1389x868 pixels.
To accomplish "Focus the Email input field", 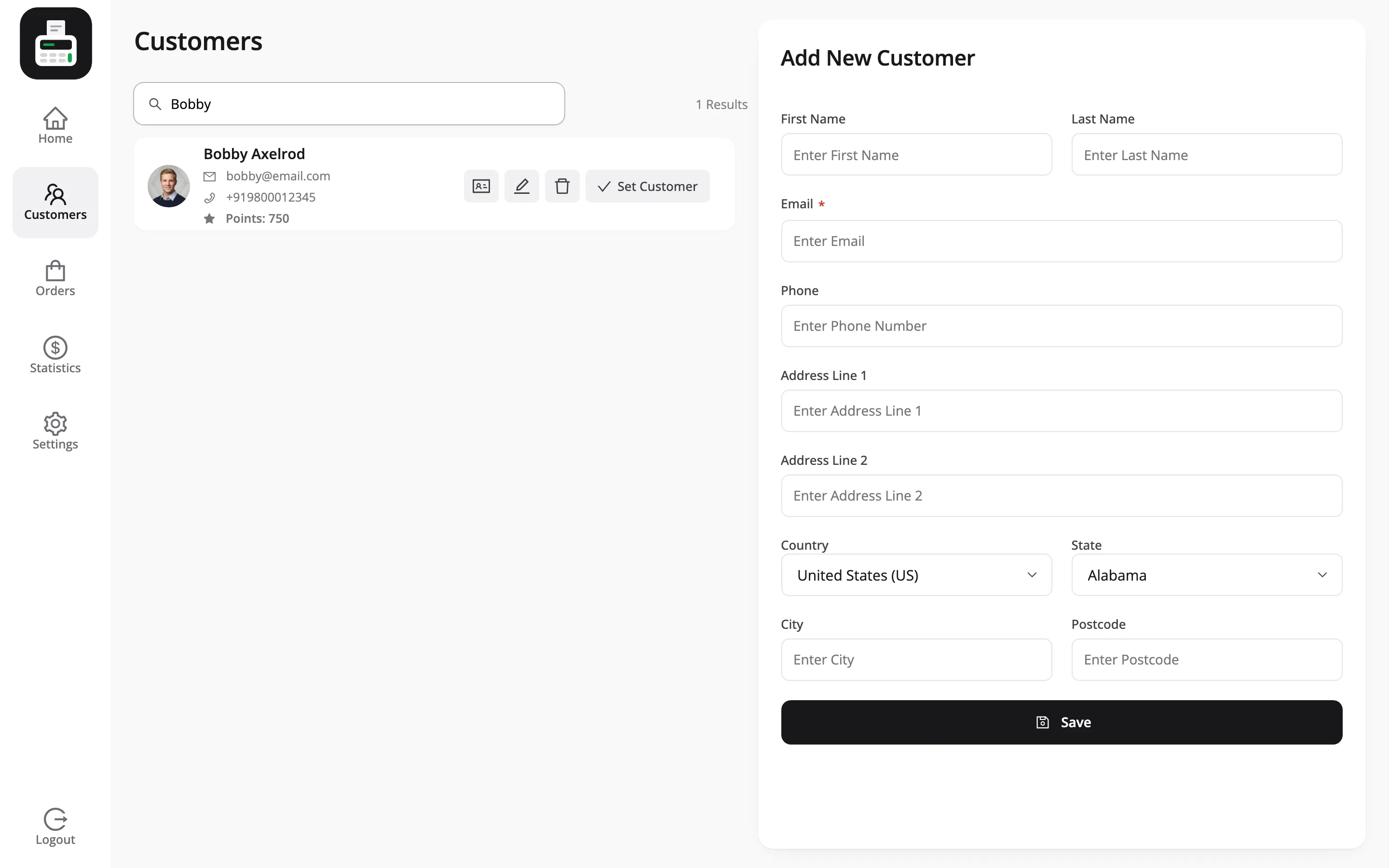I will coord(1061,241).
